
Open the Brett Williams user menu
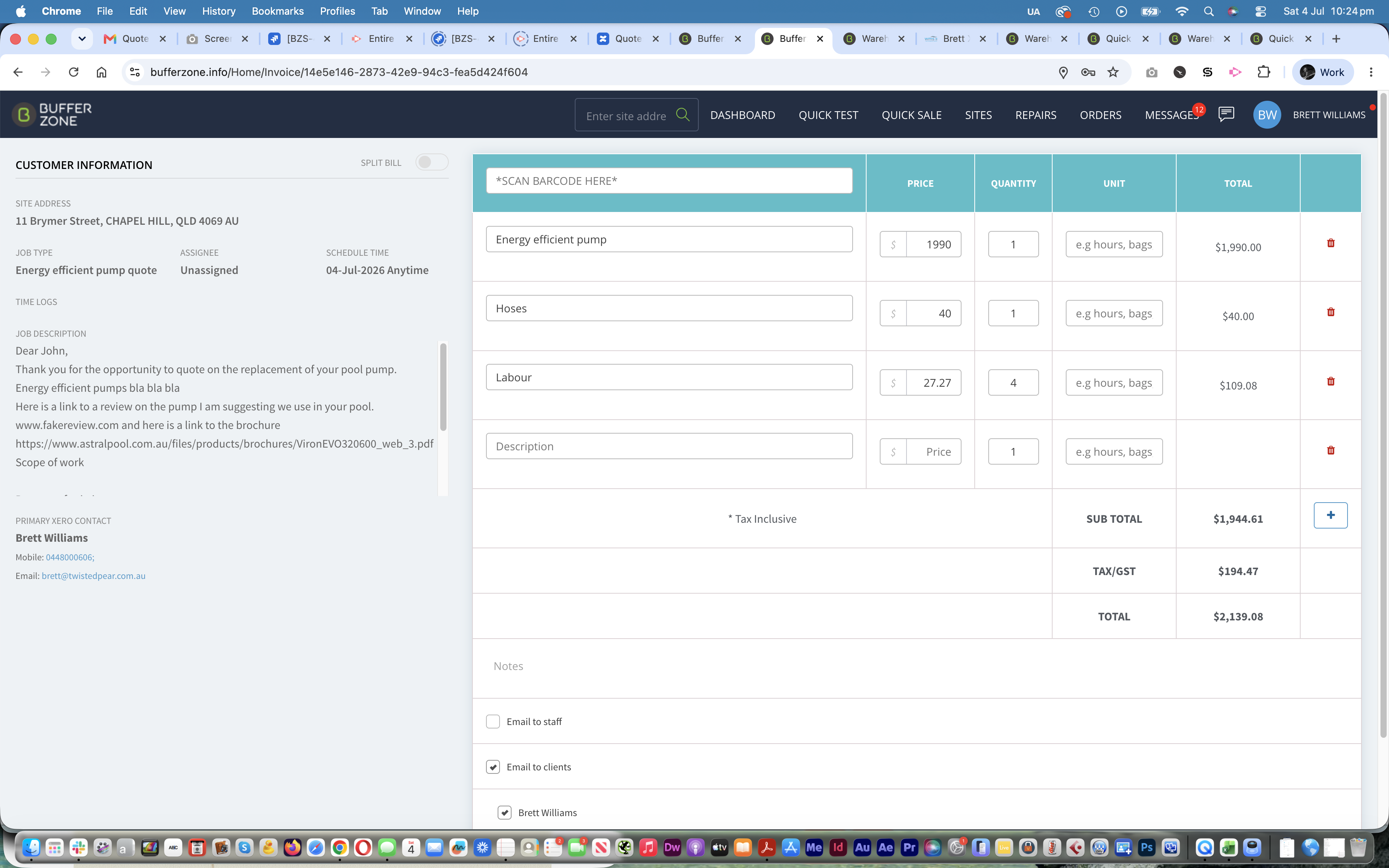[x=1329, y=115]
